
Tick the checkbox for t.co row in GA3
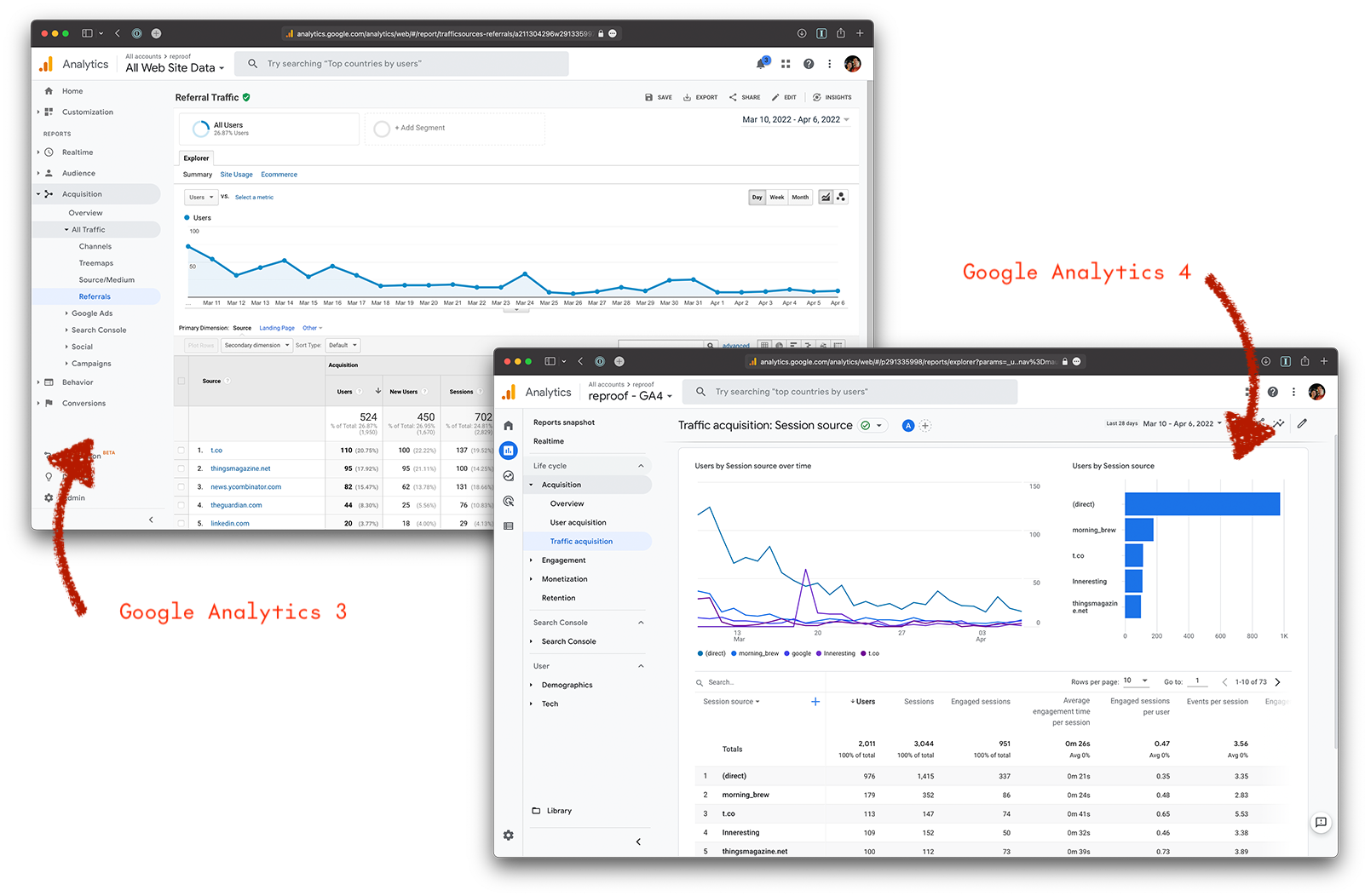[x=181, y=450]
